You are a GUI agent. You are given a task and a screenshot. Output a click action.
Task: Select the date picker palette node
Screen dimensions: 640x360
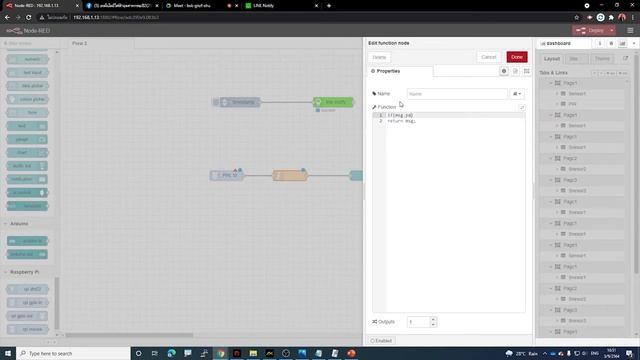[x=27, y=86]
